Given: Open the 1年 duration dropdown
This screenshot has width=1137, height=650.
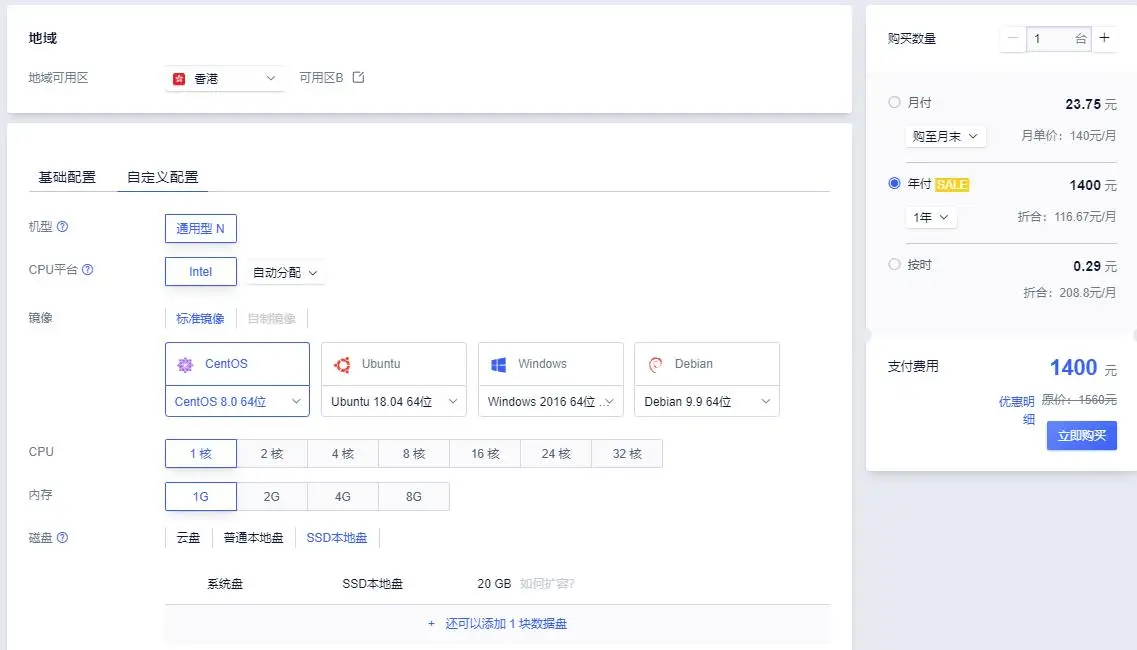Looking at the screenshot, I should click(x=931, y=217).
